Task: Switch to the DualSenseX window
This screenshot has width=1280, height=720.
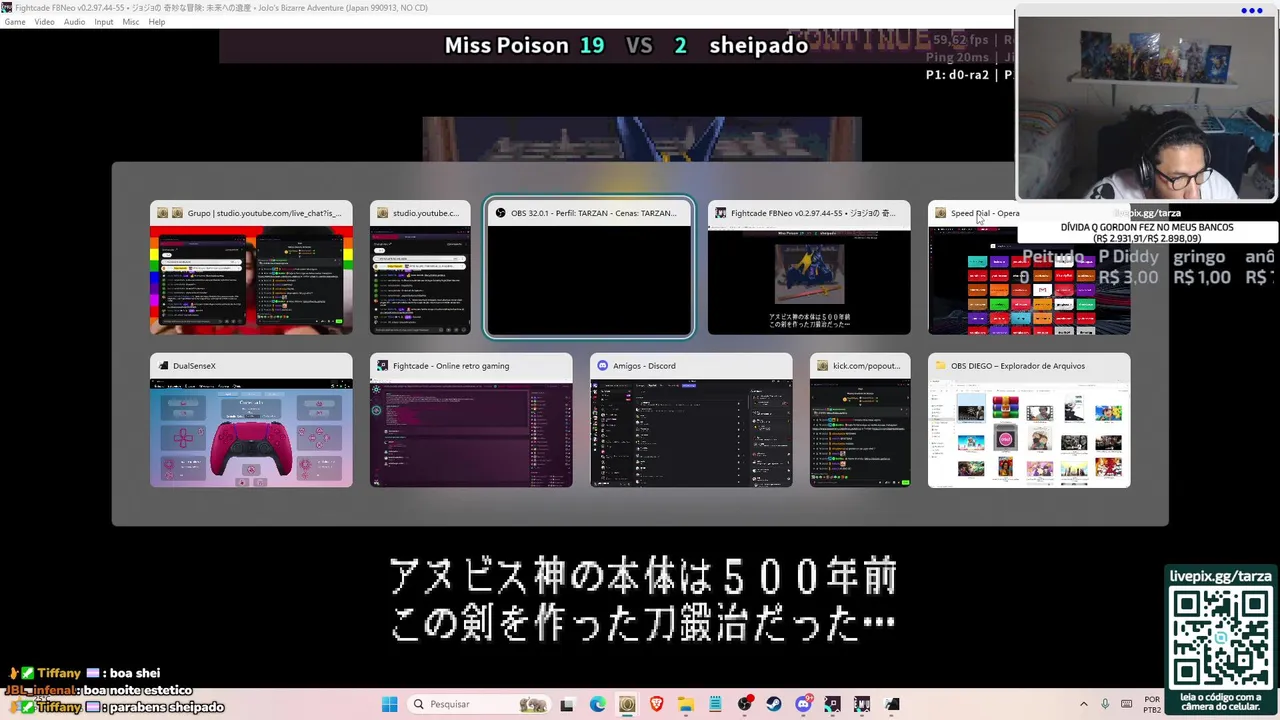Action: pyautogui.click(x=251, y=420)
